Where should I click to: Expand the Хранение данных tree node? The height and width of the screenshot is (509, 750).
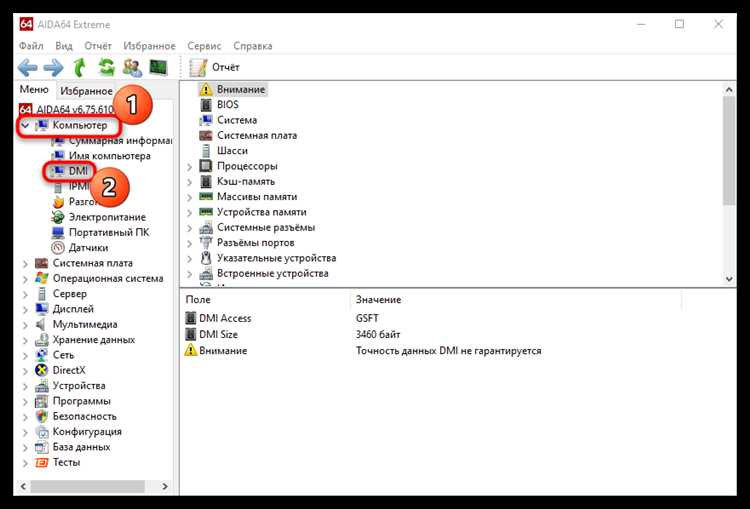[25, 340]
